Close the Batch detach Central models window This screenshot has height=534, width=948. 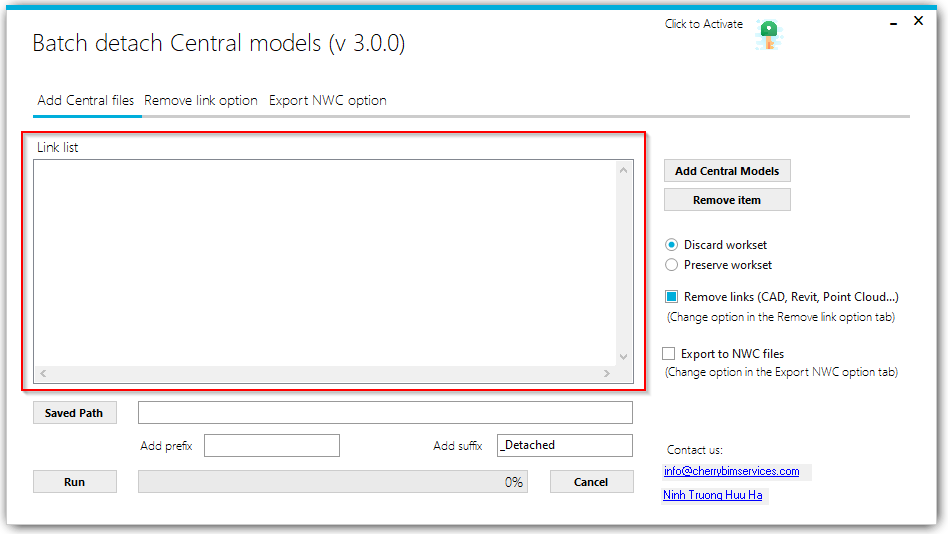[x=918, y=21]
